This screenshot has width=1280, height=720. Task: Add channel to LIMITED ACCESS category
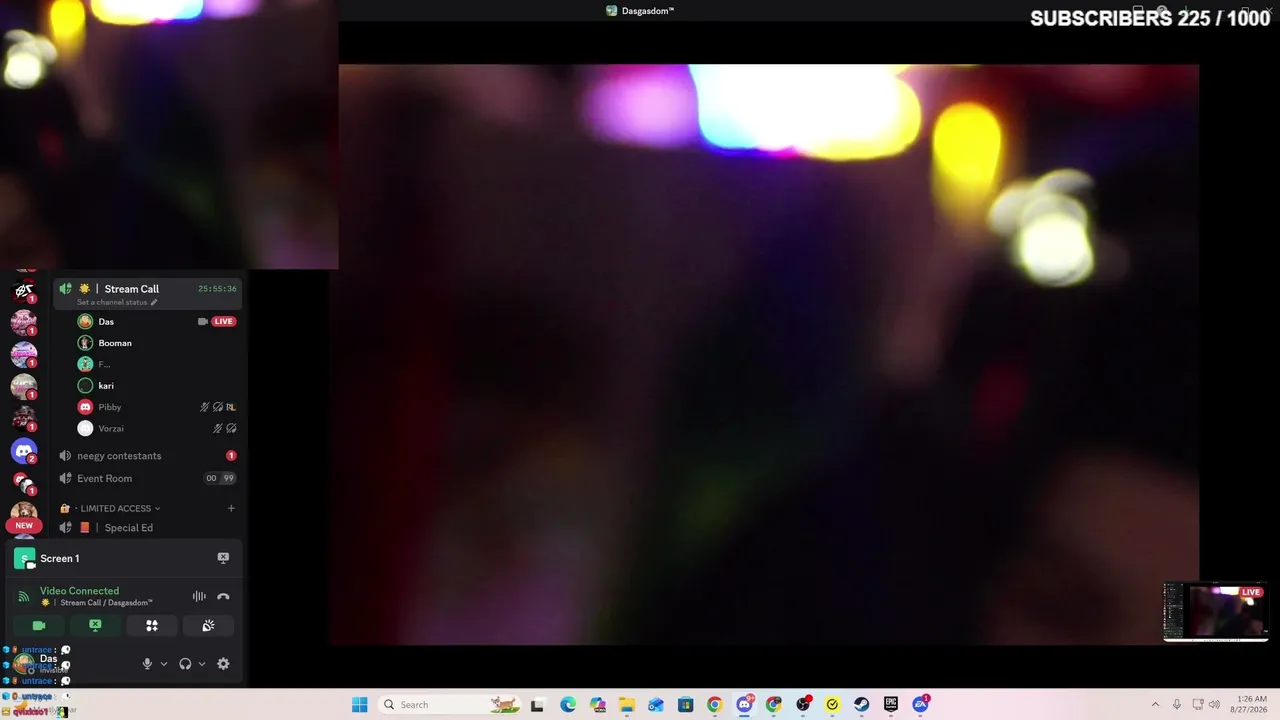pyautogui.click(x=231, y=508)
